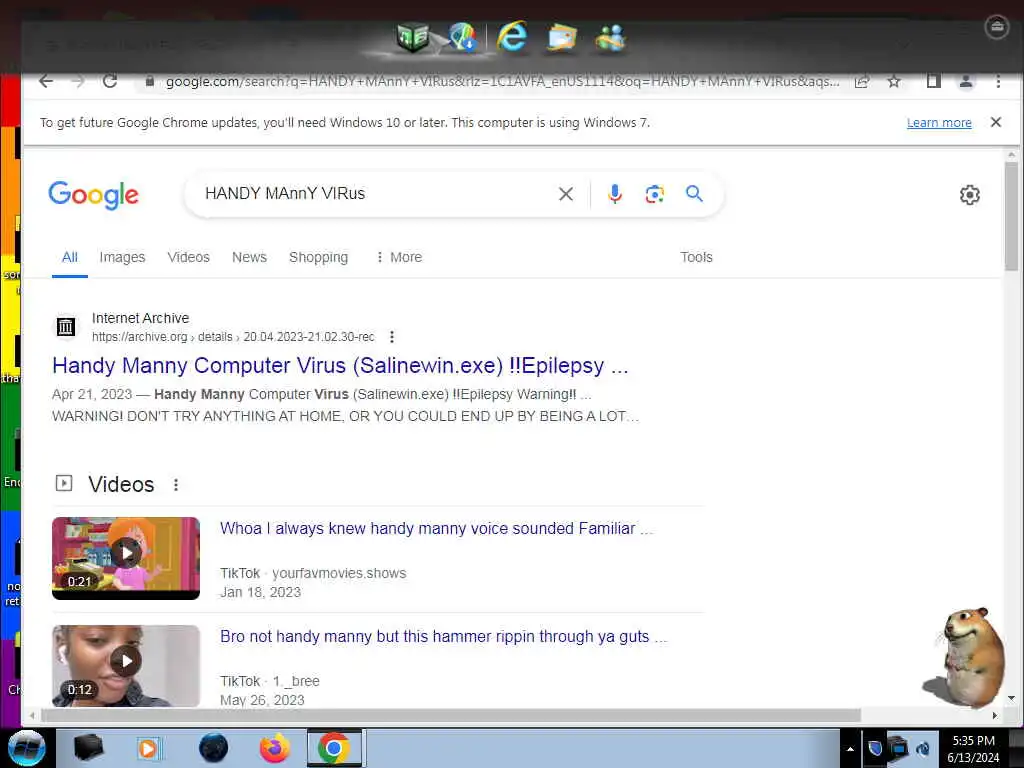Click the Internet Explorer icon in top dock

pyautogui.click(x=512, y=36)
